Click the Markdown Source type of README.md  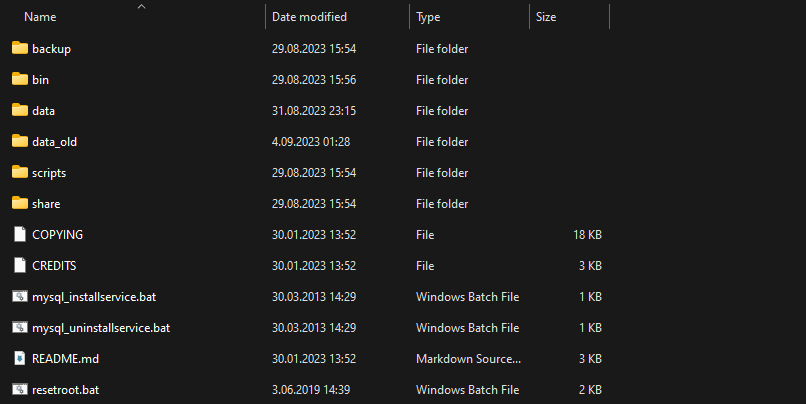[468, 359]
